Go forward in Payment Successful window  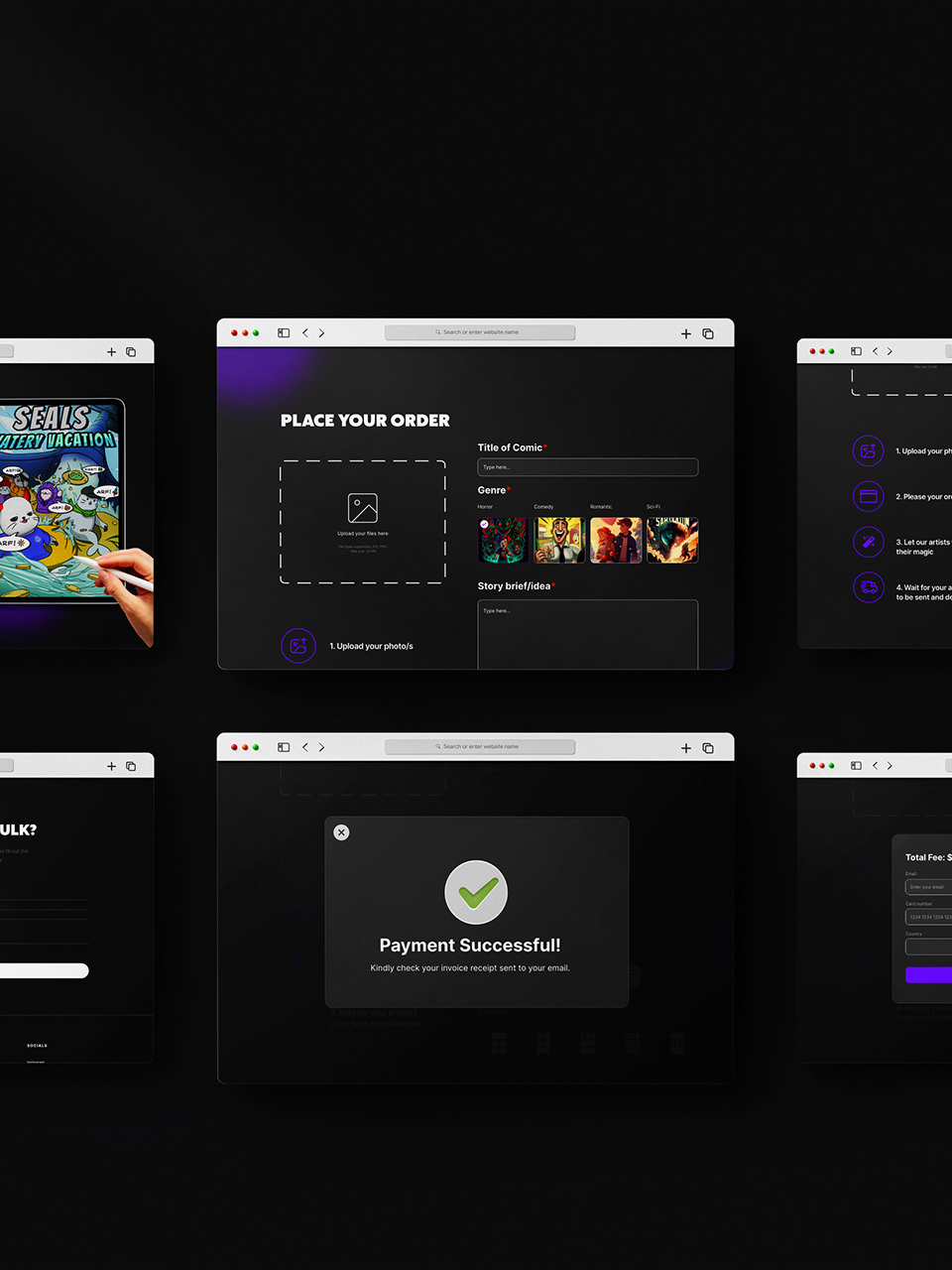click(321, 747)
